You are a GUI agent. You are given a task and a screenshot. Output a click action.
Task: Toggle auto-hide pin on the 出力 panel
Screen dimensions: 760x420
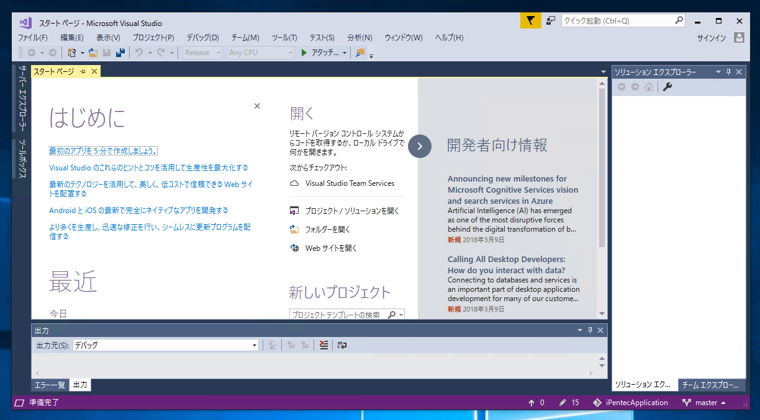click(590, 330)
